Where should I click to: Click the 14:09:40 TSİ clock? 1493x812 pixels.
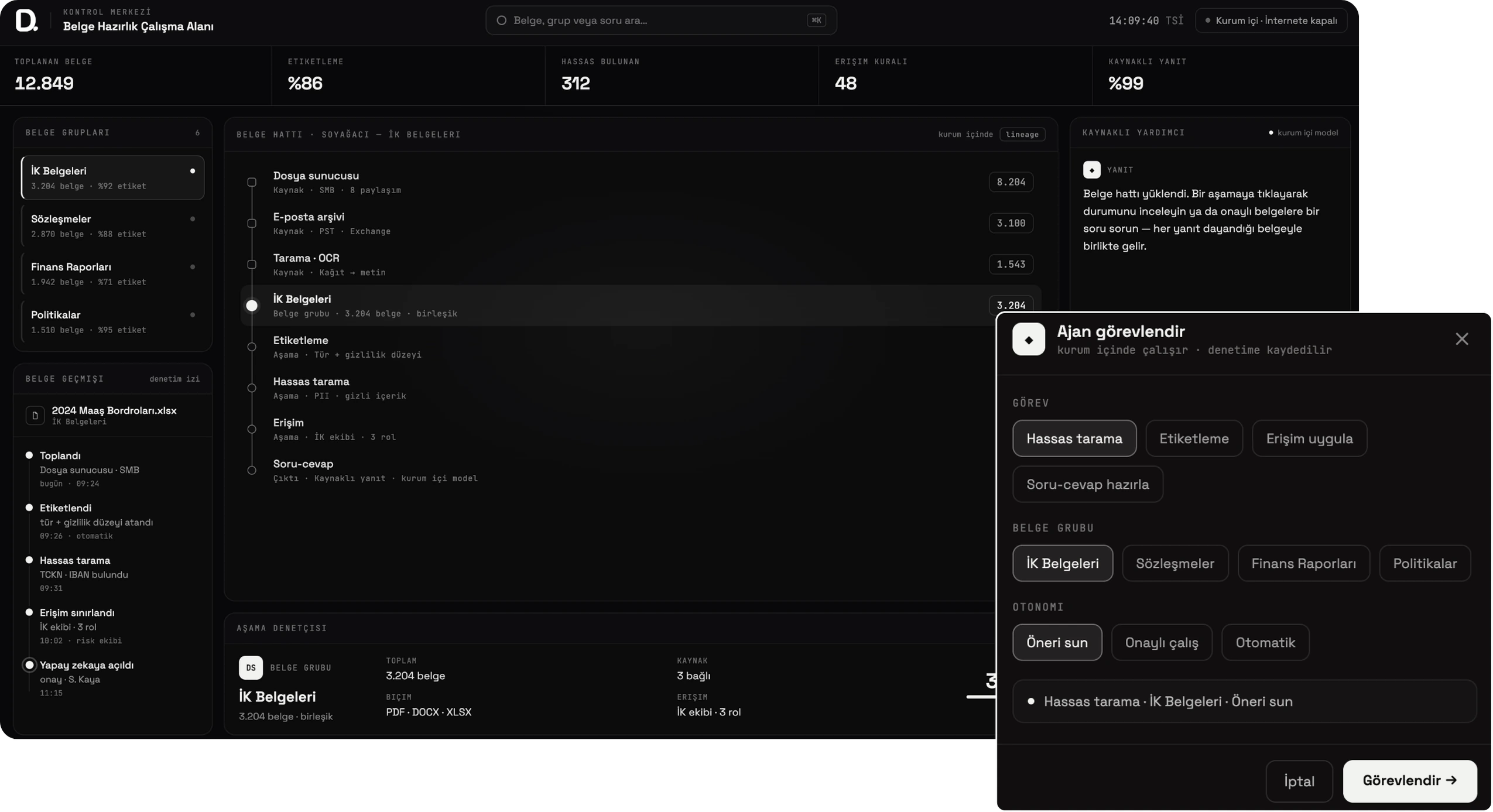[x=1145, y=20]
